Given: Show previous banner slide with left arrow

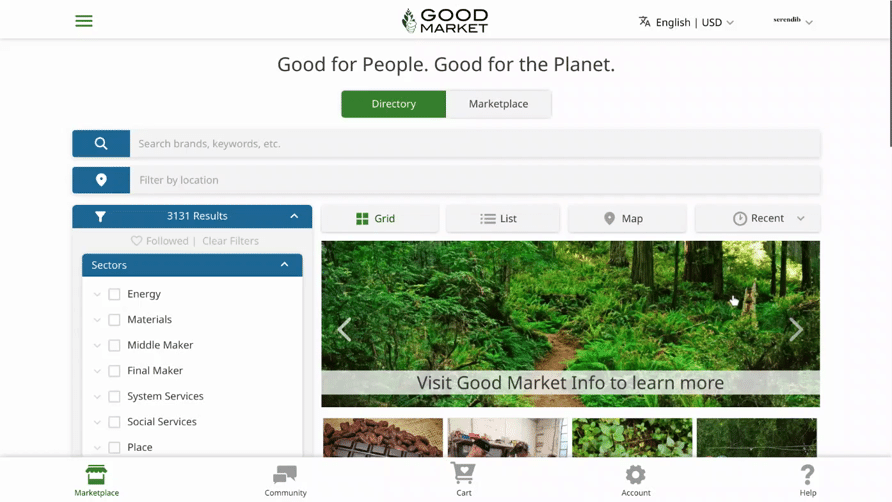Looking at the screenshot, I should tap(344, 329).
